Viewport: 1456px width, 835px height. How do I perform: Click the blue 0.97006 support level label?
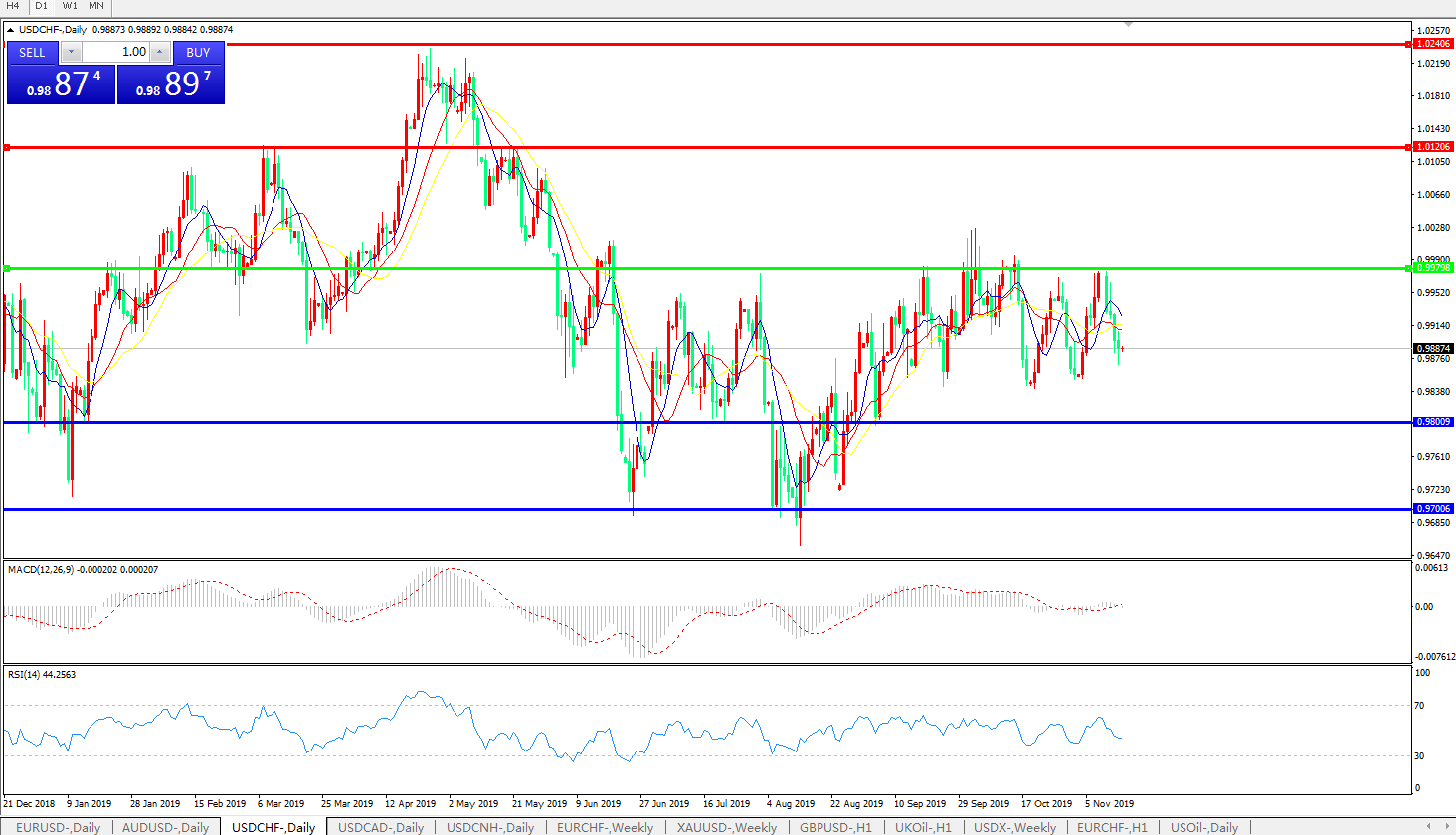pyautogui.click(x=1433, y=509)
